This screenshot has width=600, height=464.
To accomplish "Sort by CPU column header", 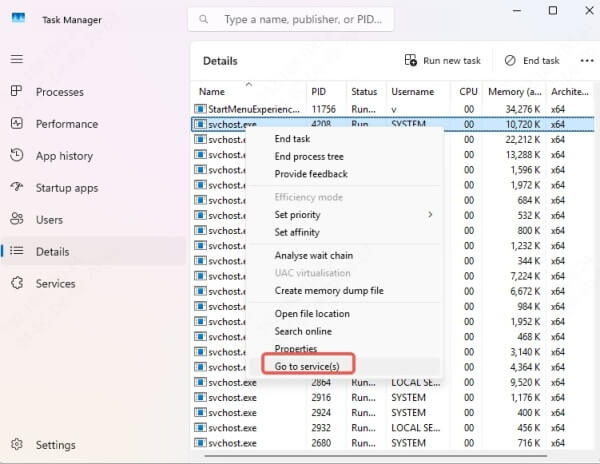I will tap(468, 92).
